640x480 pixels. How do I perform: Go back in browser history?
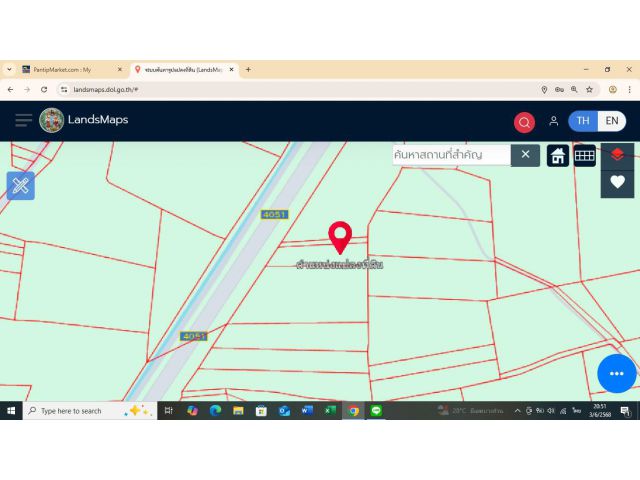coord(11,89)
